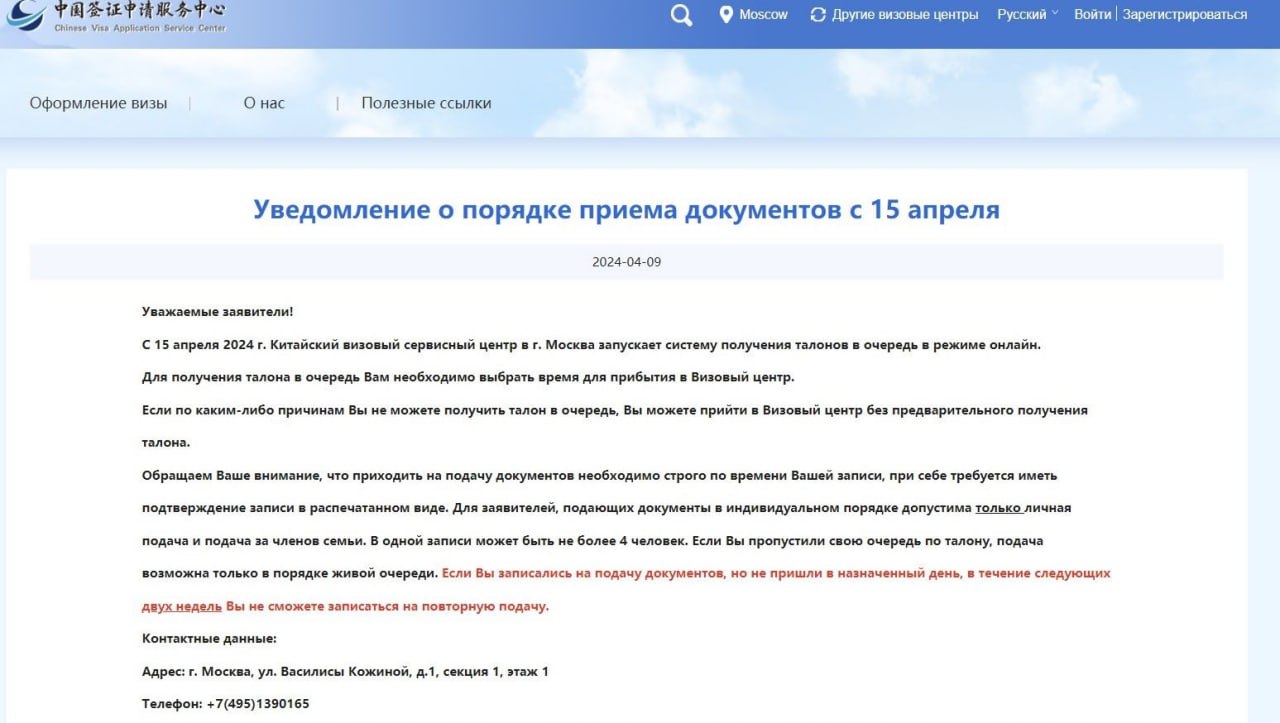Click the red underlined двух недель text
Image resolution: width=1280 pixels, height=723 pixels.
(x=181, y=606)
